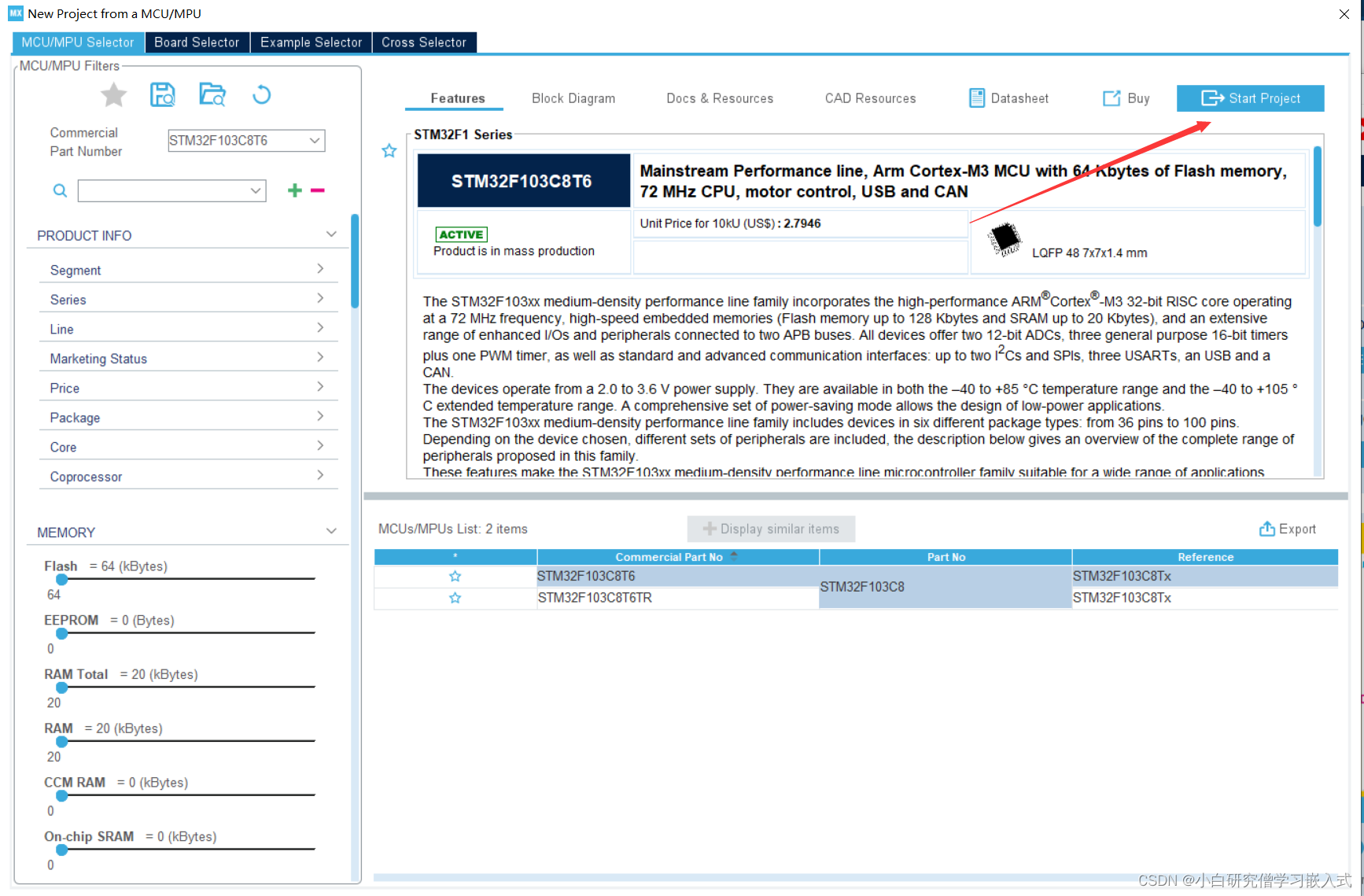
Task: Close the New Project window
Action: click(x=1344, y=14)
